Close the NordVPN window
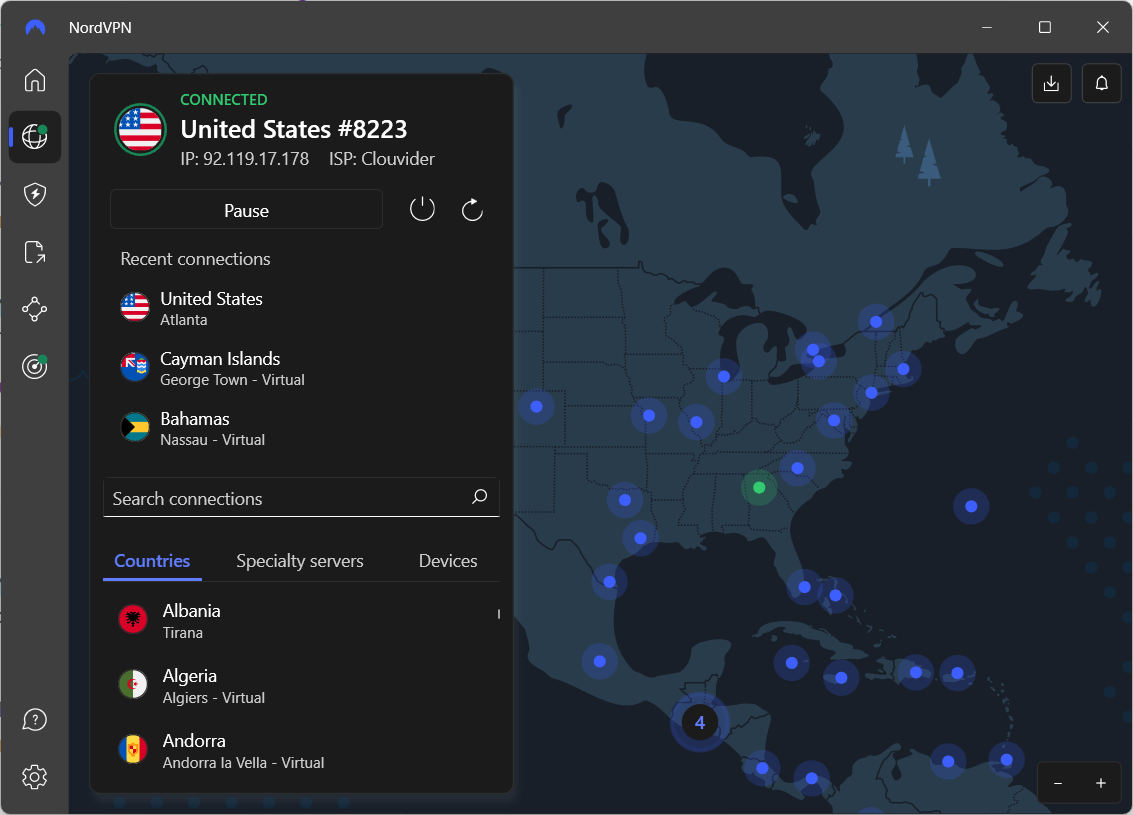 1103,27
